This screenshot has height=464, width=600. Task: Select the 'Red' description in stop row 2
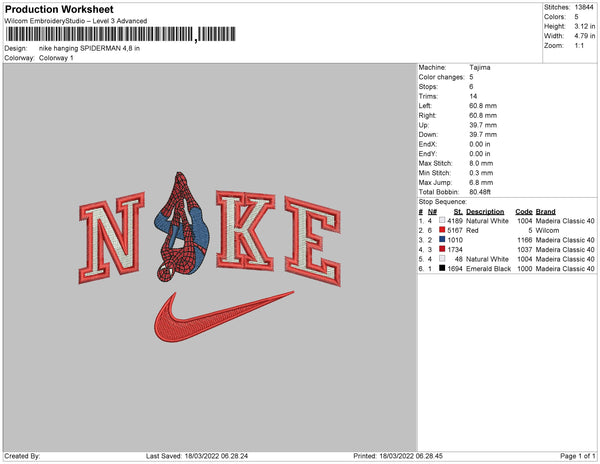[x=472, y=230]
